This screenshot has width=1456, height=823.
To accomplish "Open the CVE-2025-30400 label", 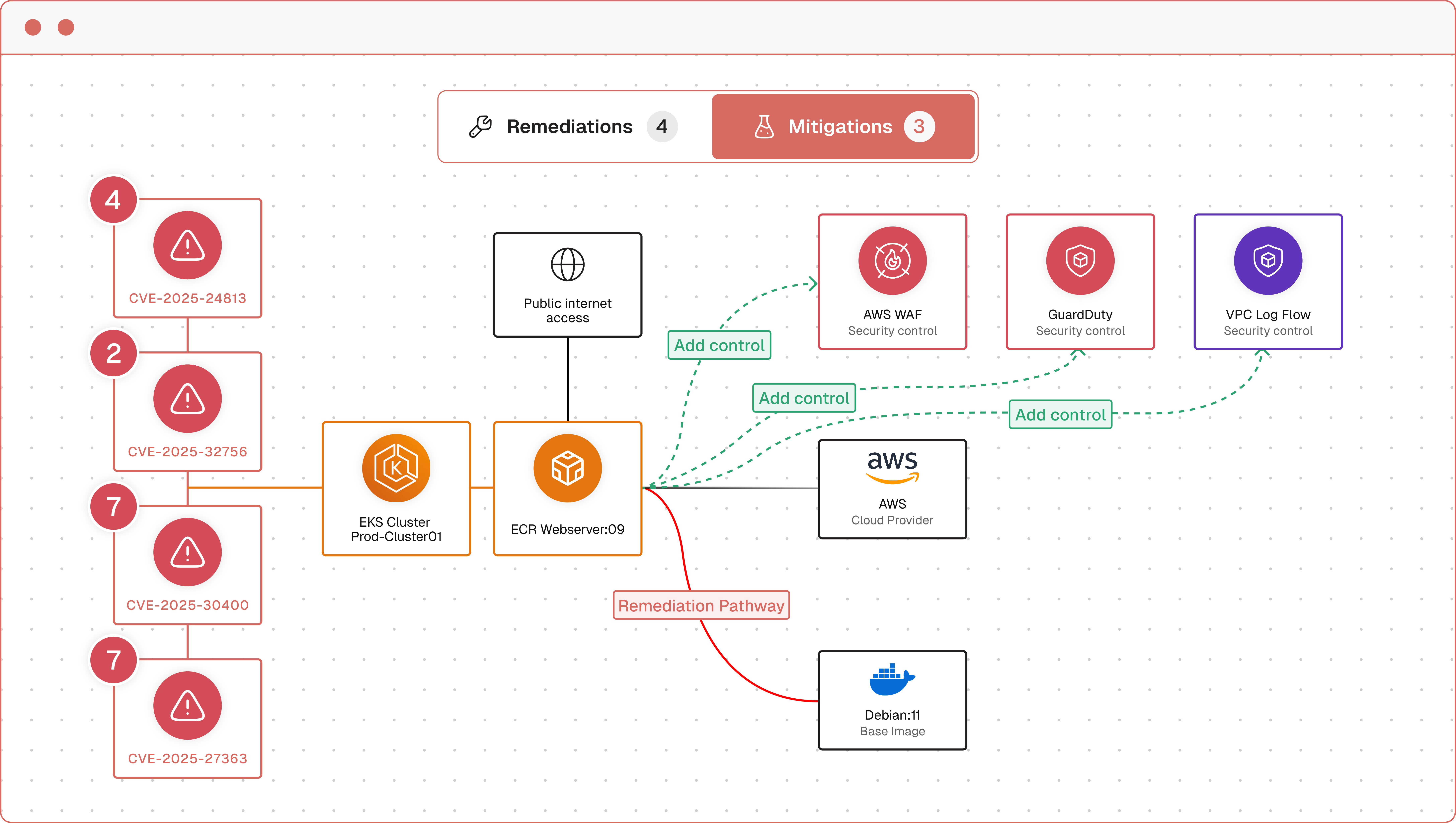I will (x=188, y=605).
